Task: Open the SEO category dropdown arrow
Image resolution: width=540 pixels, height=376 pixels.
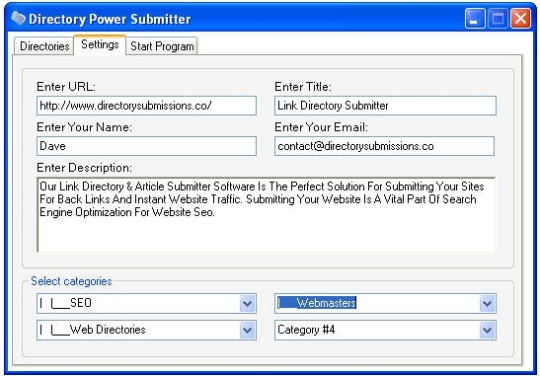Action: pos(247,303)
